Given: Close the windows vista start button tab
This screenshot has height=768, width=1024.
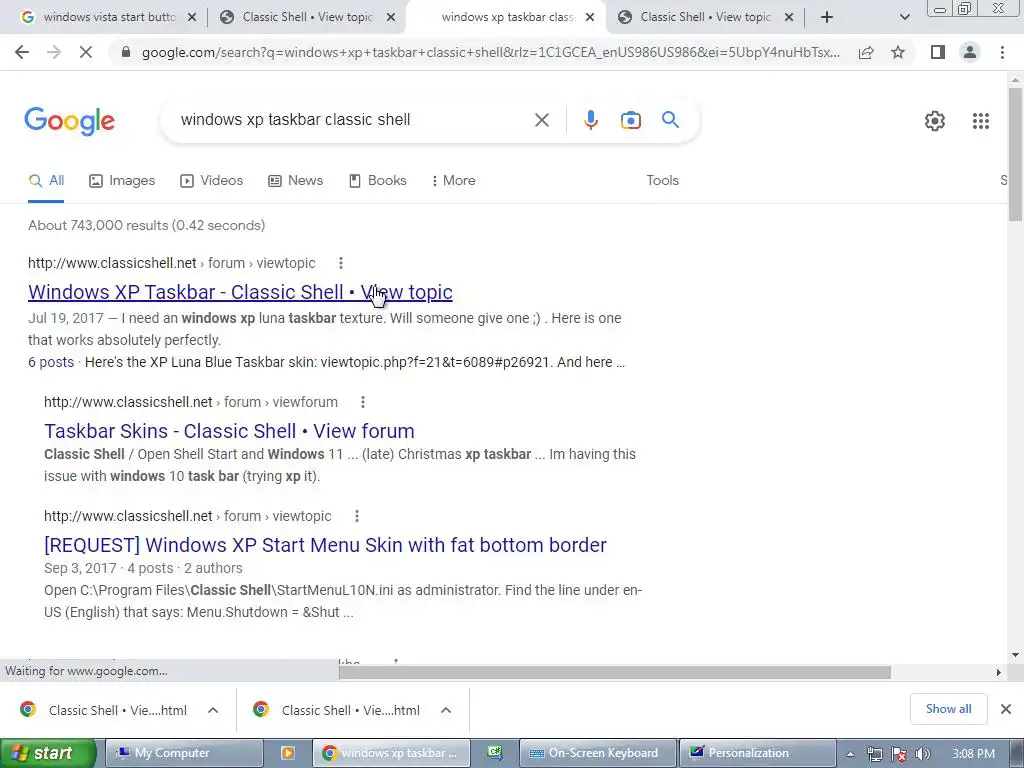Looking at the screenshot, I should 192,18.
